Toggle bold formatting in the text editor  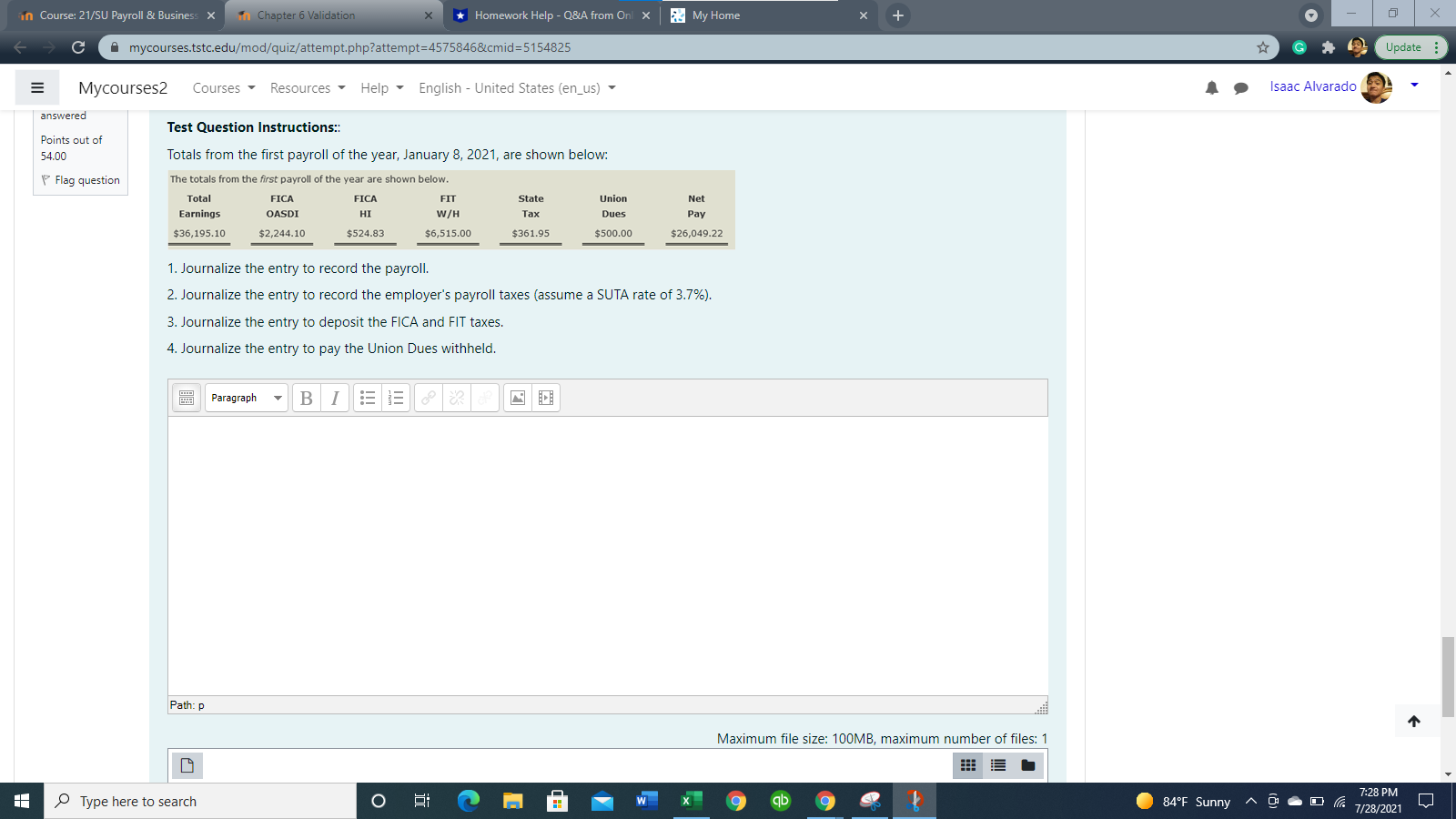tap(306, 397)
